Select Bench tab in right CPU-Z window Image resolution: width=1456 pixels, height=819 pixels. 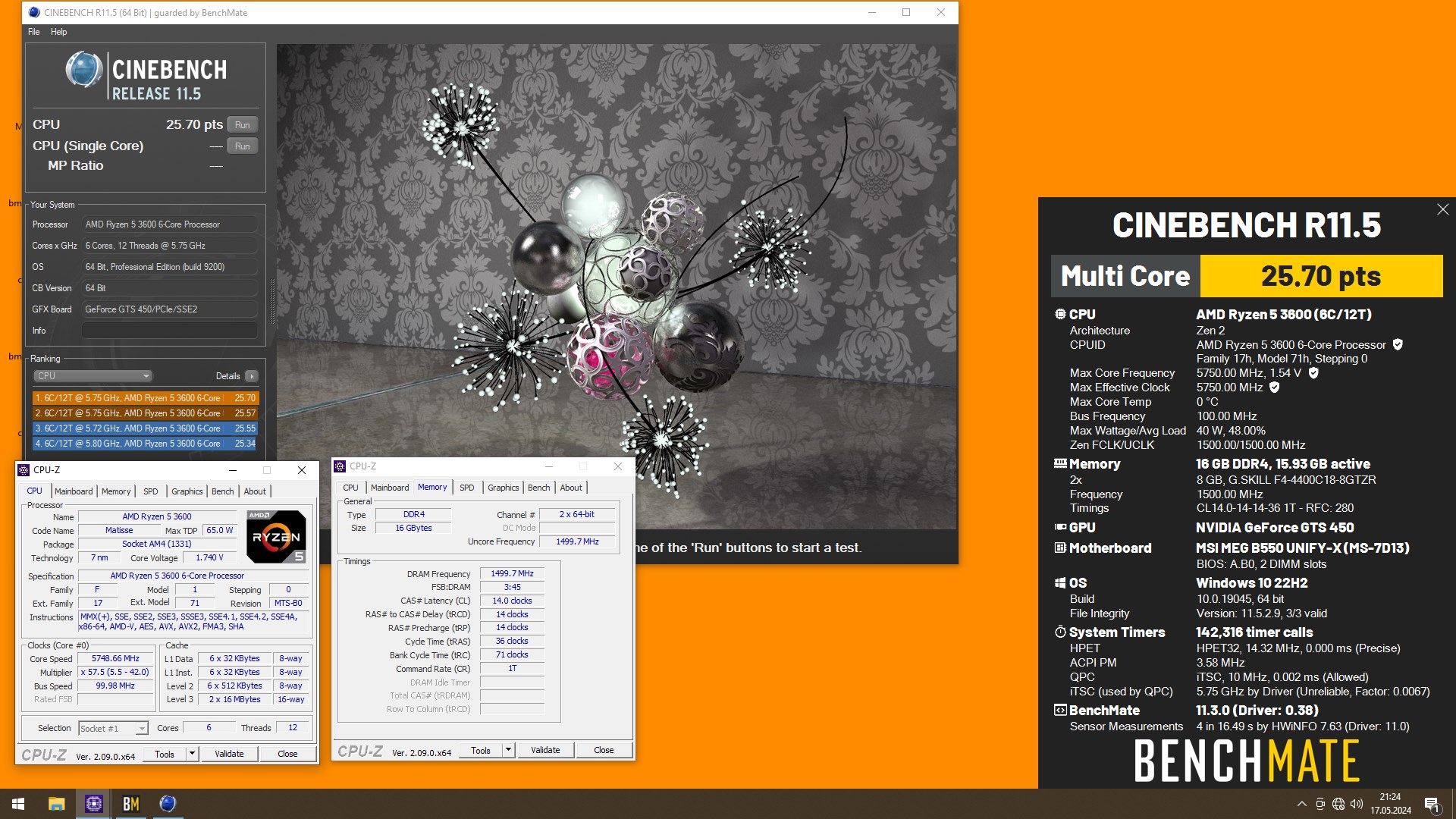(x=539, y=488)
